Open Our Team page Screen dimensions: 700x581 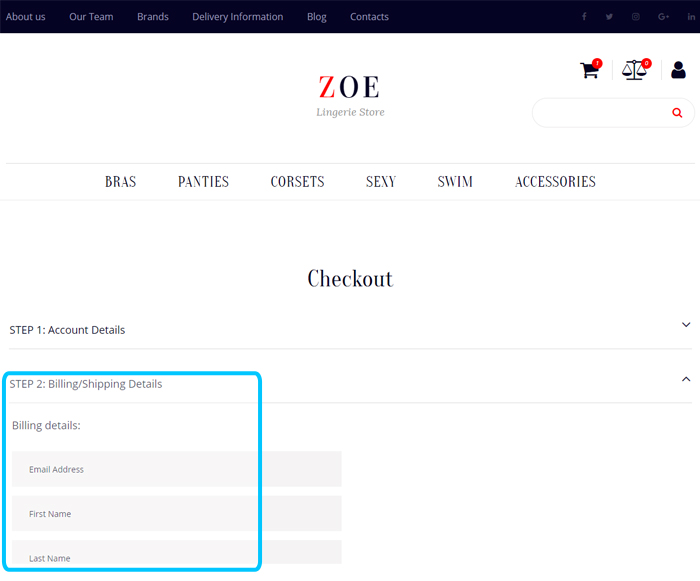[x=91, y=17]
